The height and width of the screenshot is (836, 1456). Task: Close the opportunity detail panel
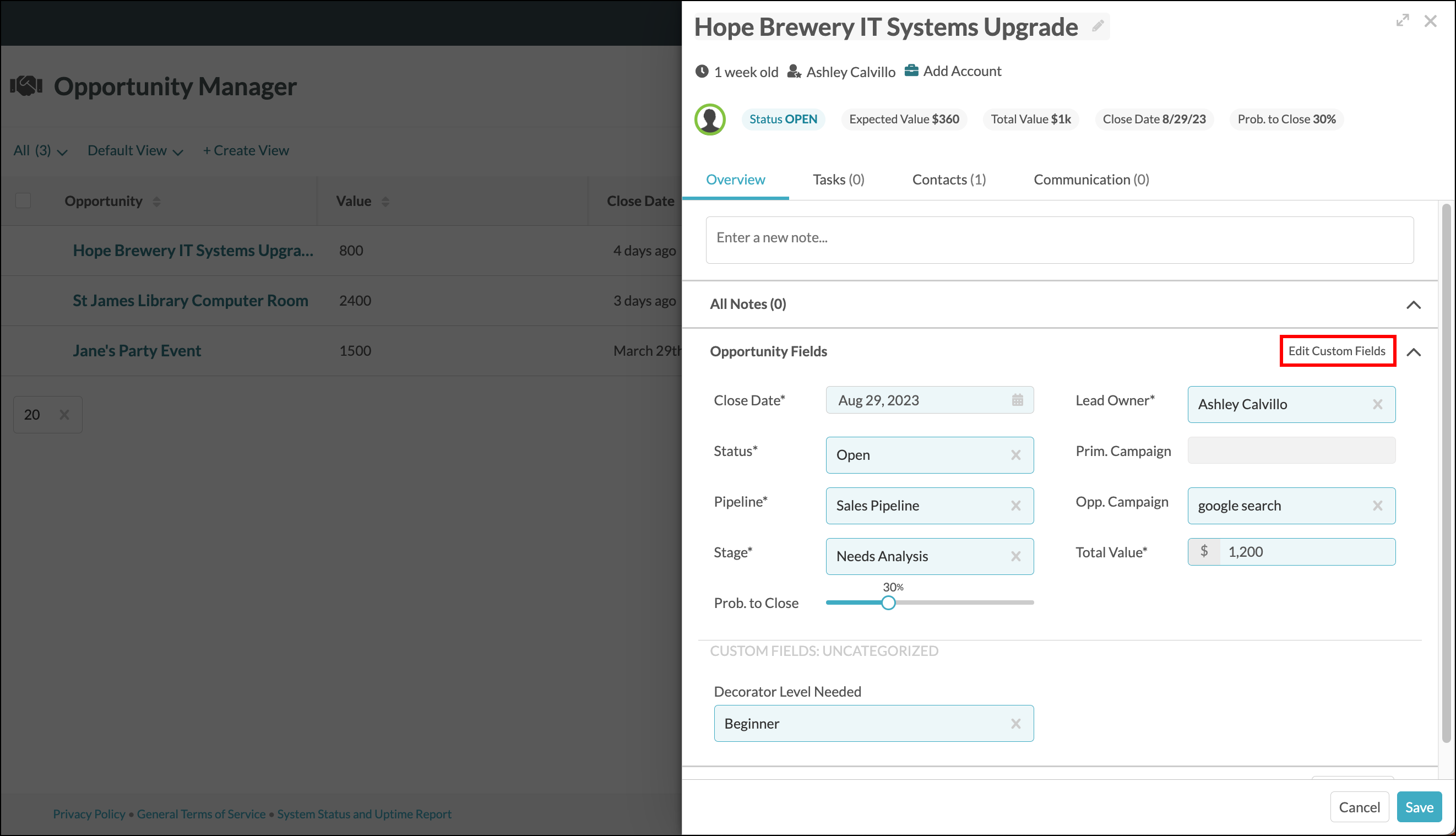[x=1430, y=21]
